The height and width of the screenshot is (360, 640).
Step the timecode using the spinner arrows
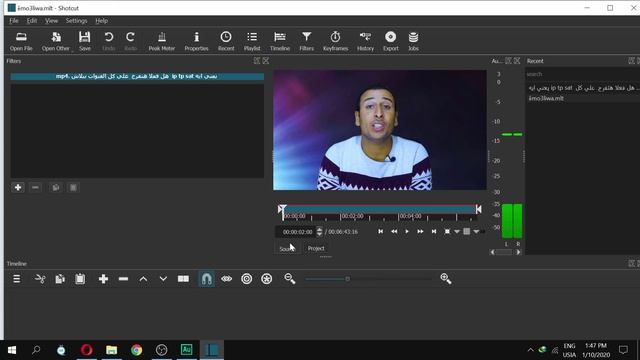[319, 232]
